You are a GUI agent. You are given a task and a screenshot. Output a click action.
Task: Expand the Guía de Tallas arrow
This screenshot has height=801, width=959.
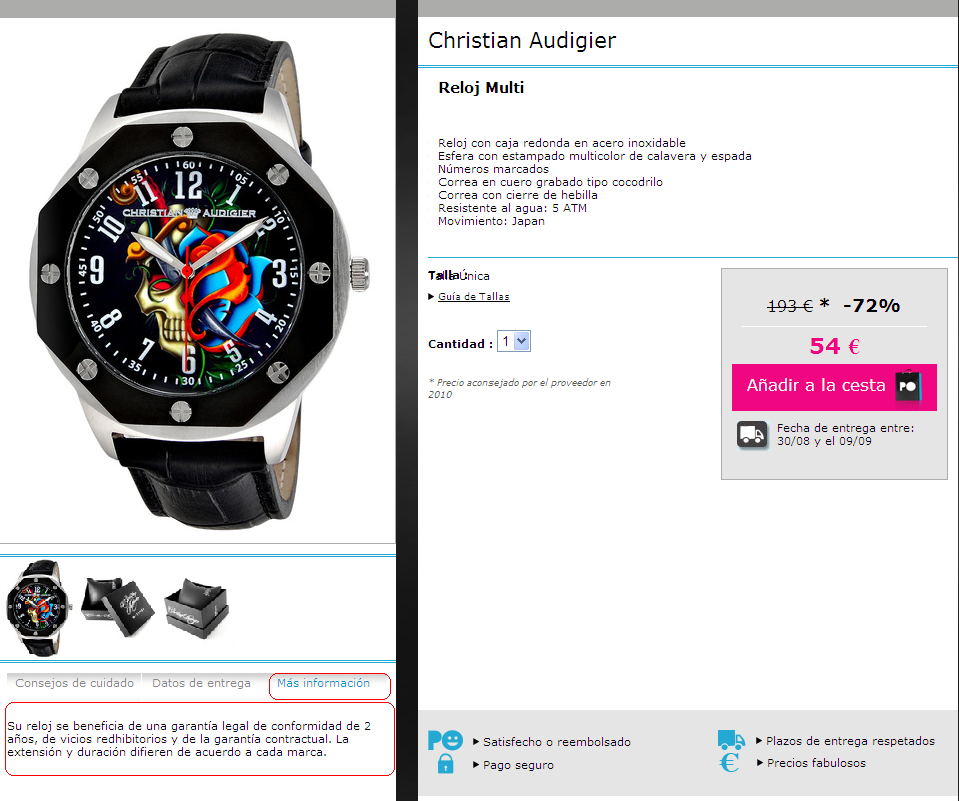click(x=431, y=297)
